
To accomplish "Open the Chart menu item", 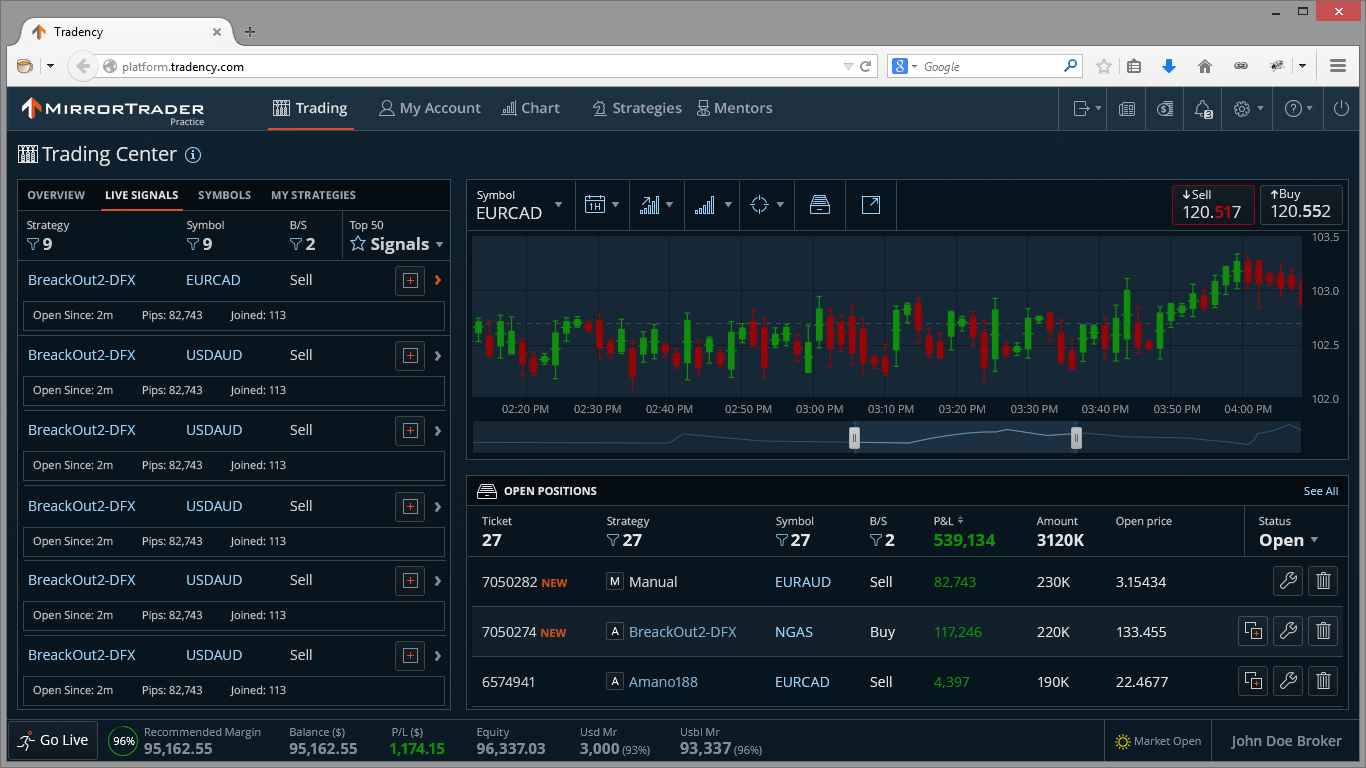I will point(530,109).
